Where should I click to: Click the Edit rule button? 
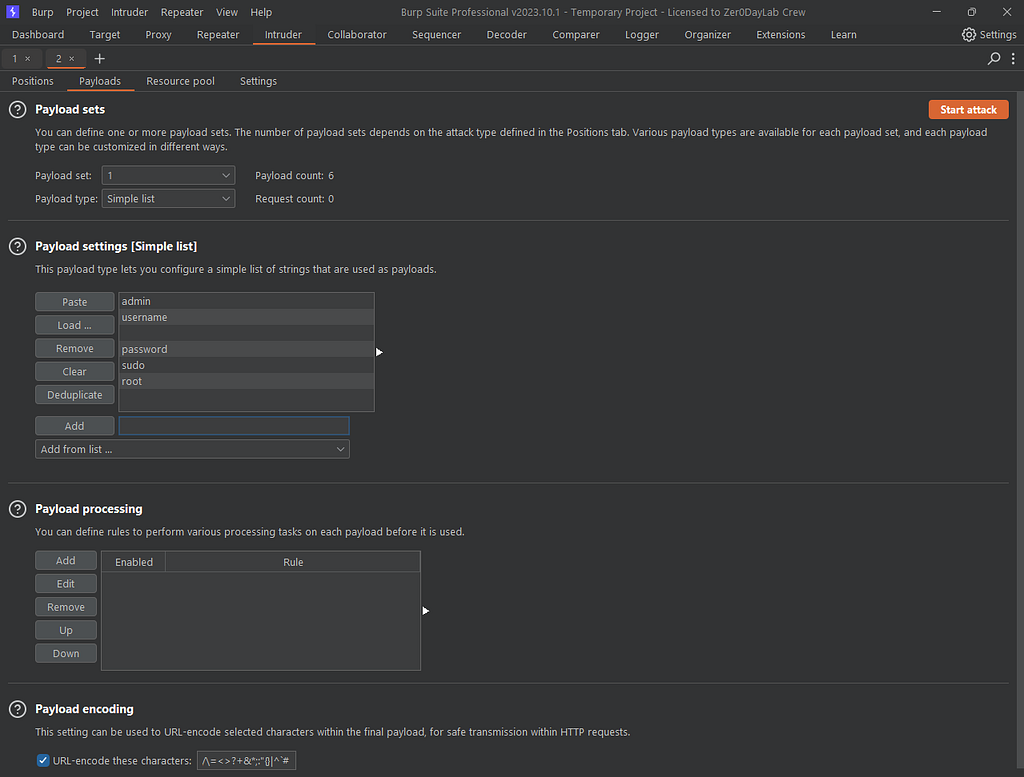pos(66,584)
